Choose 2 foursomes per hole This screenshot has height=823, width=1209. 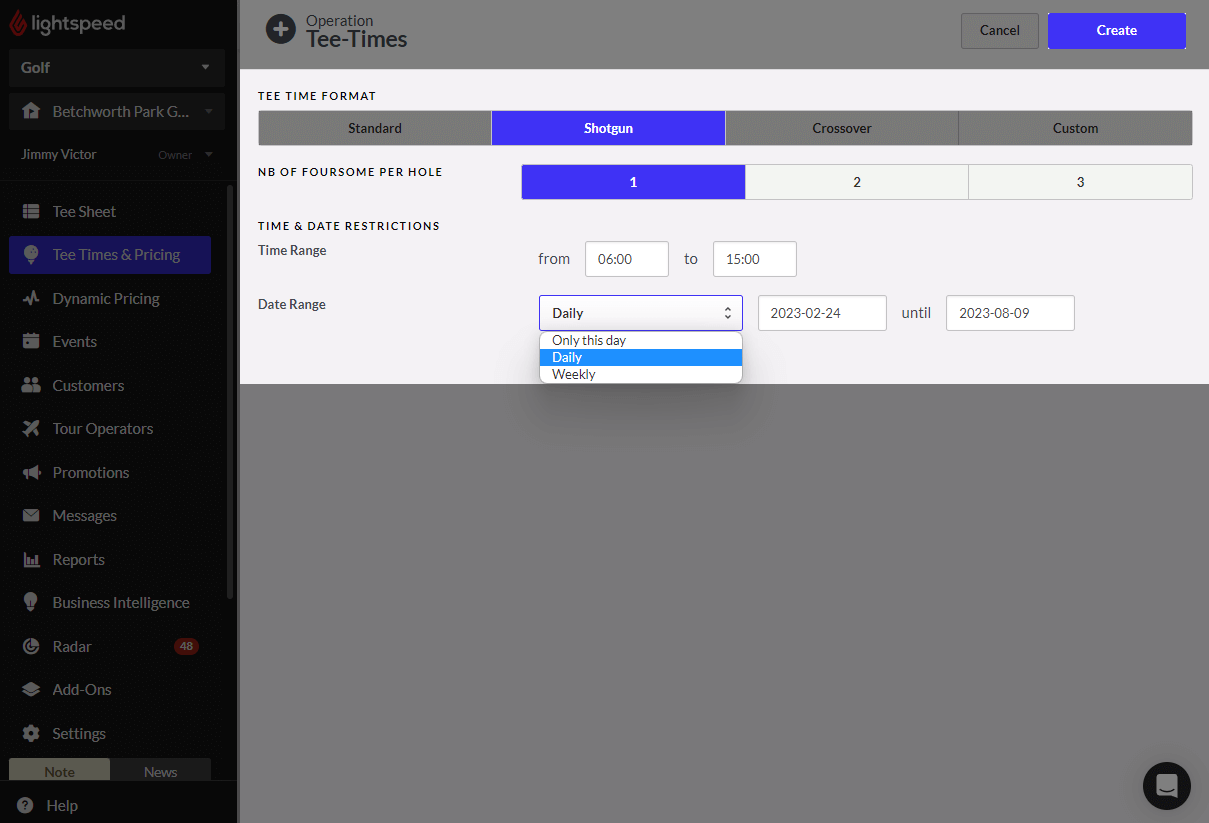(x=856, y=181)
